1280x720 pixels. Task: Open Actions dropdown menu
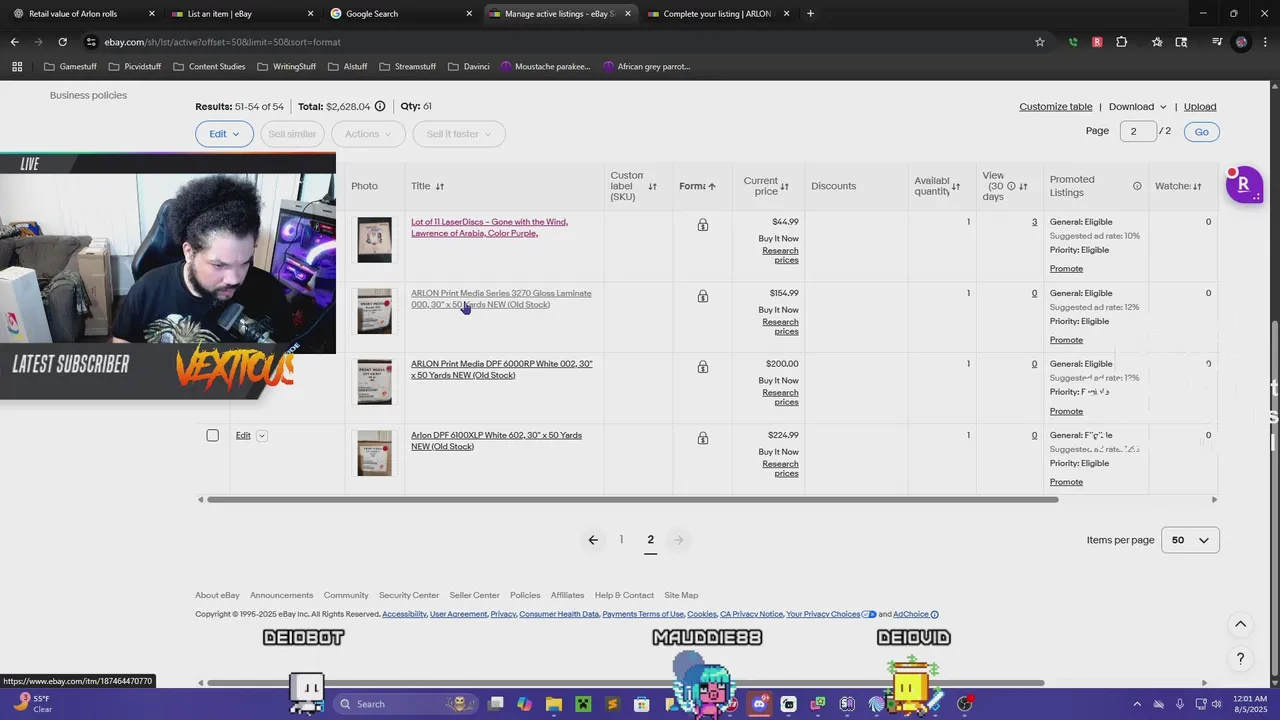pyautogui.click(x=370, y=134)
